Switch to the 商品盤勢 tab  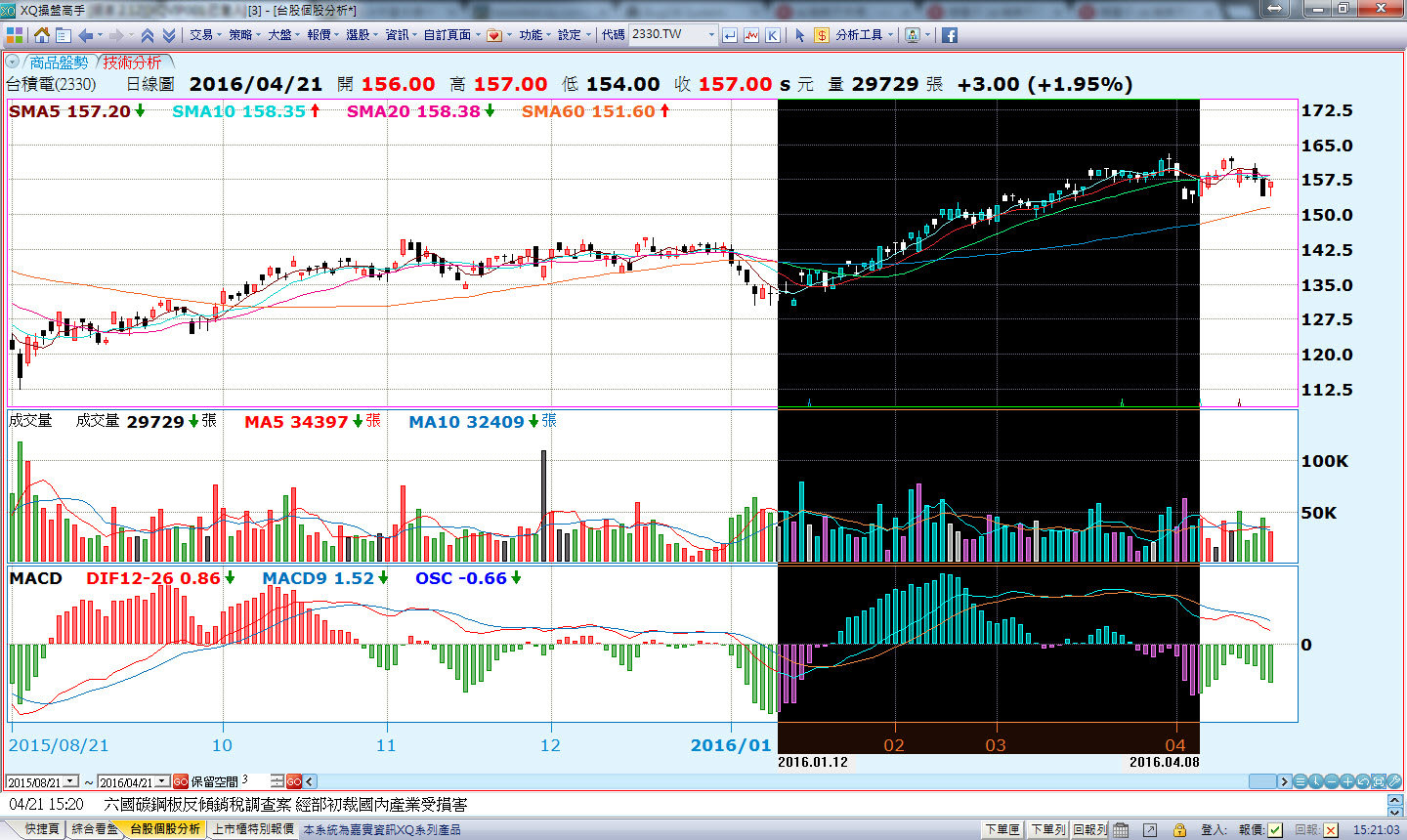click(59, 62)
